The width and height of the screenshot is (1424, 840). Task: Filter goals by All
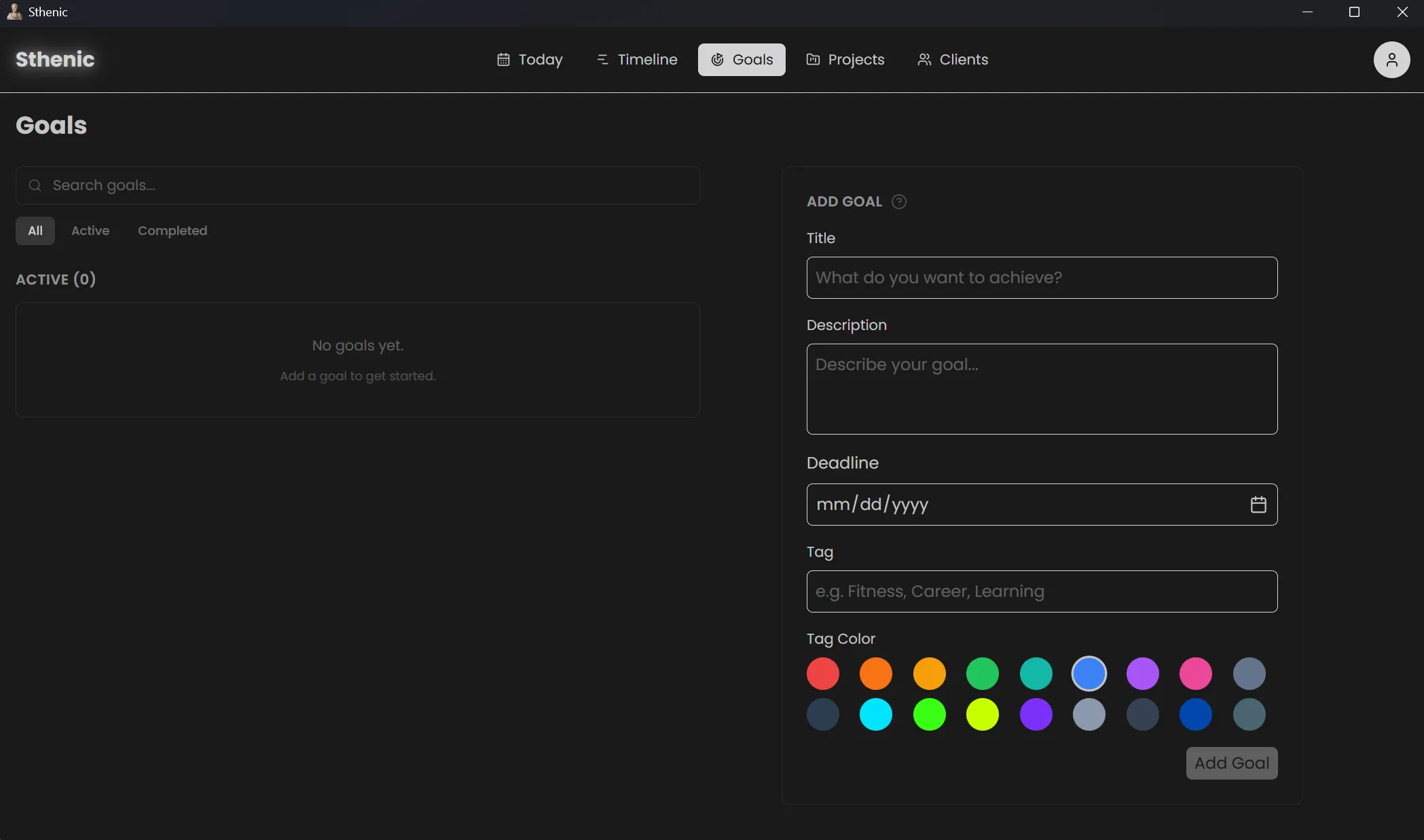[x=35, y=231]
